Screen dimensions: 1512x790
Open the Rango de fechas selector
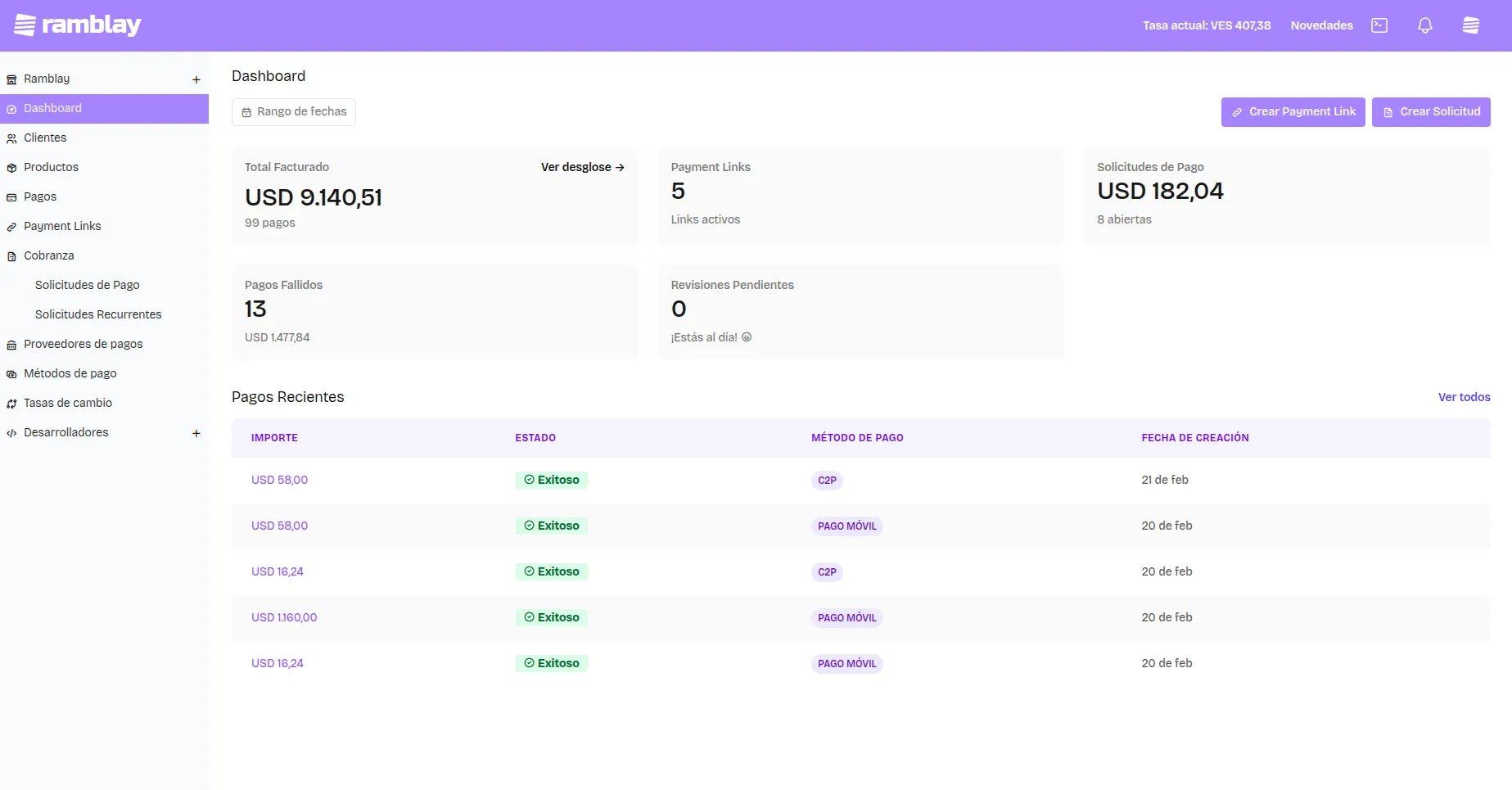tap(293, 112)
